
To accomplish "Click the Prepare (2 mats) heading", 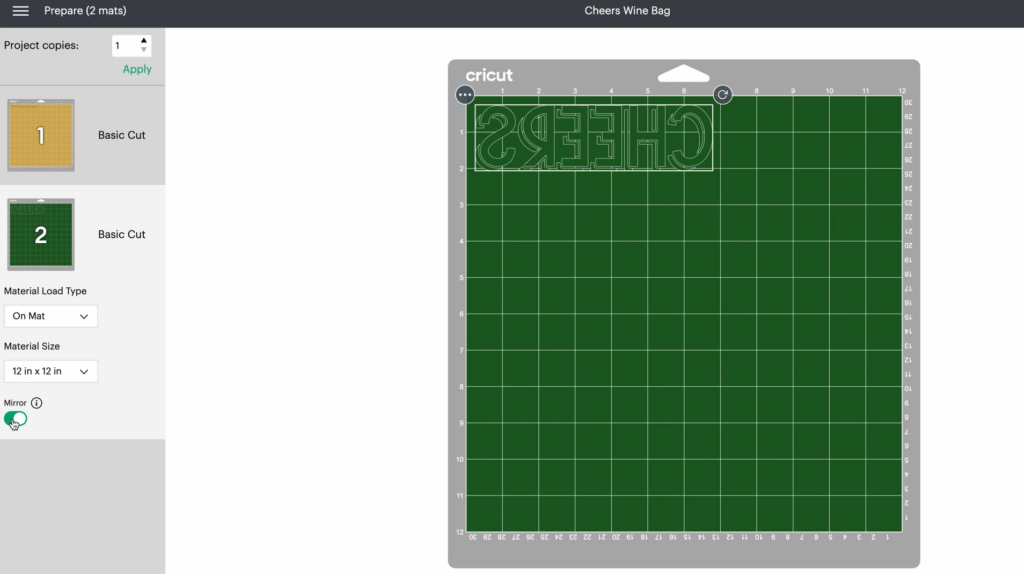I will 85,11.
